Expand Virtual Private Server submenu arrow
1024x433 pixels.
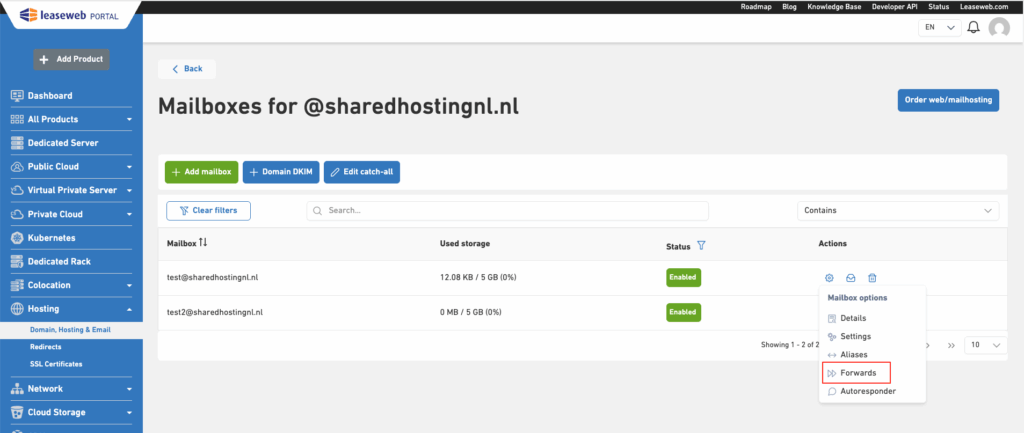(x=129, y=191)
